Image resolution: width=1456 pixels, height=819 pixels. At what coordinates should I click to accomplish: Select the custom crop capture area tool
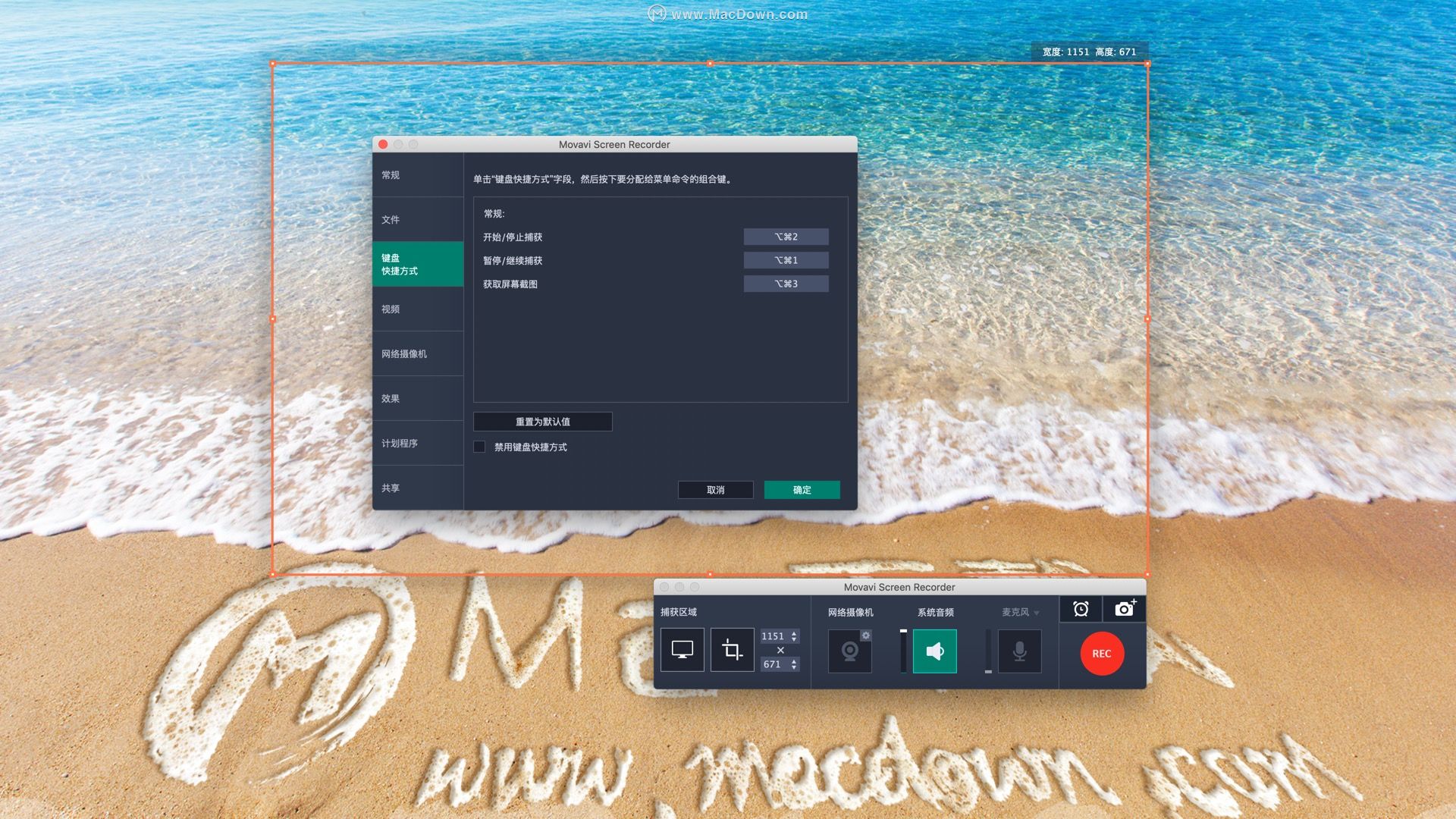tap(732, 650)
